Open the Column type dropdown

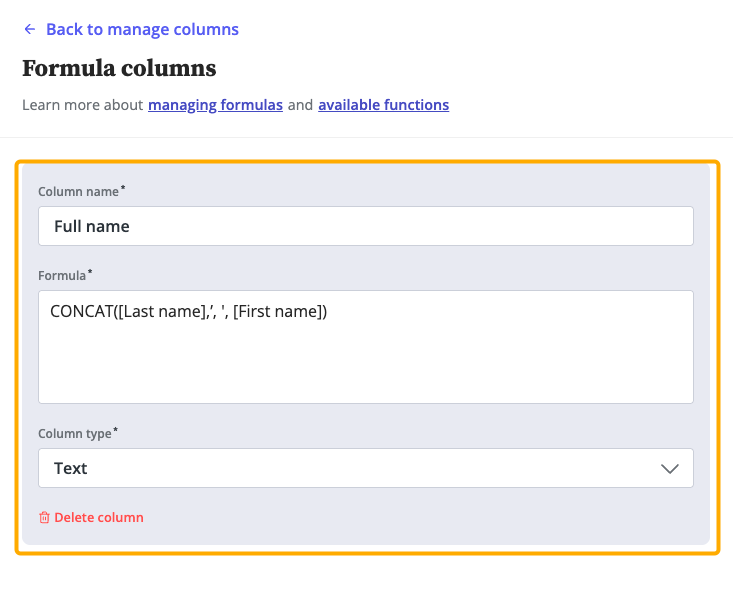pos(365,468)
